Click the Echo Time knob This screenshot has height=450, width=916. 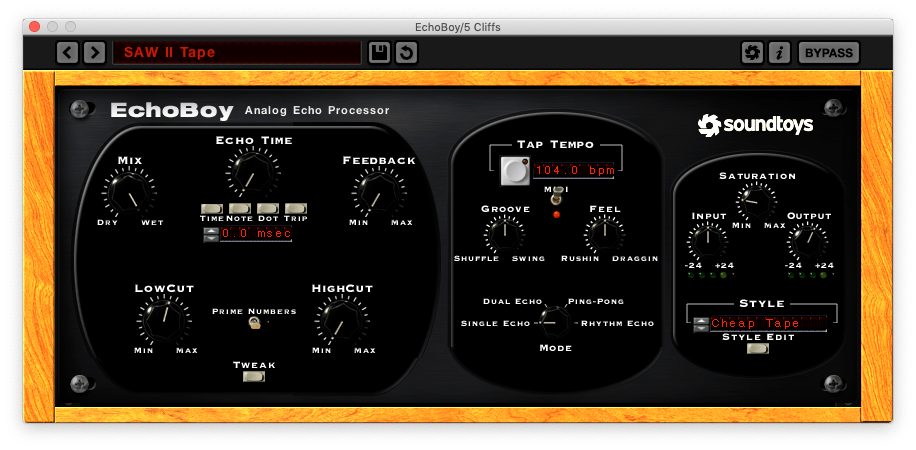(x=253, y=172)
